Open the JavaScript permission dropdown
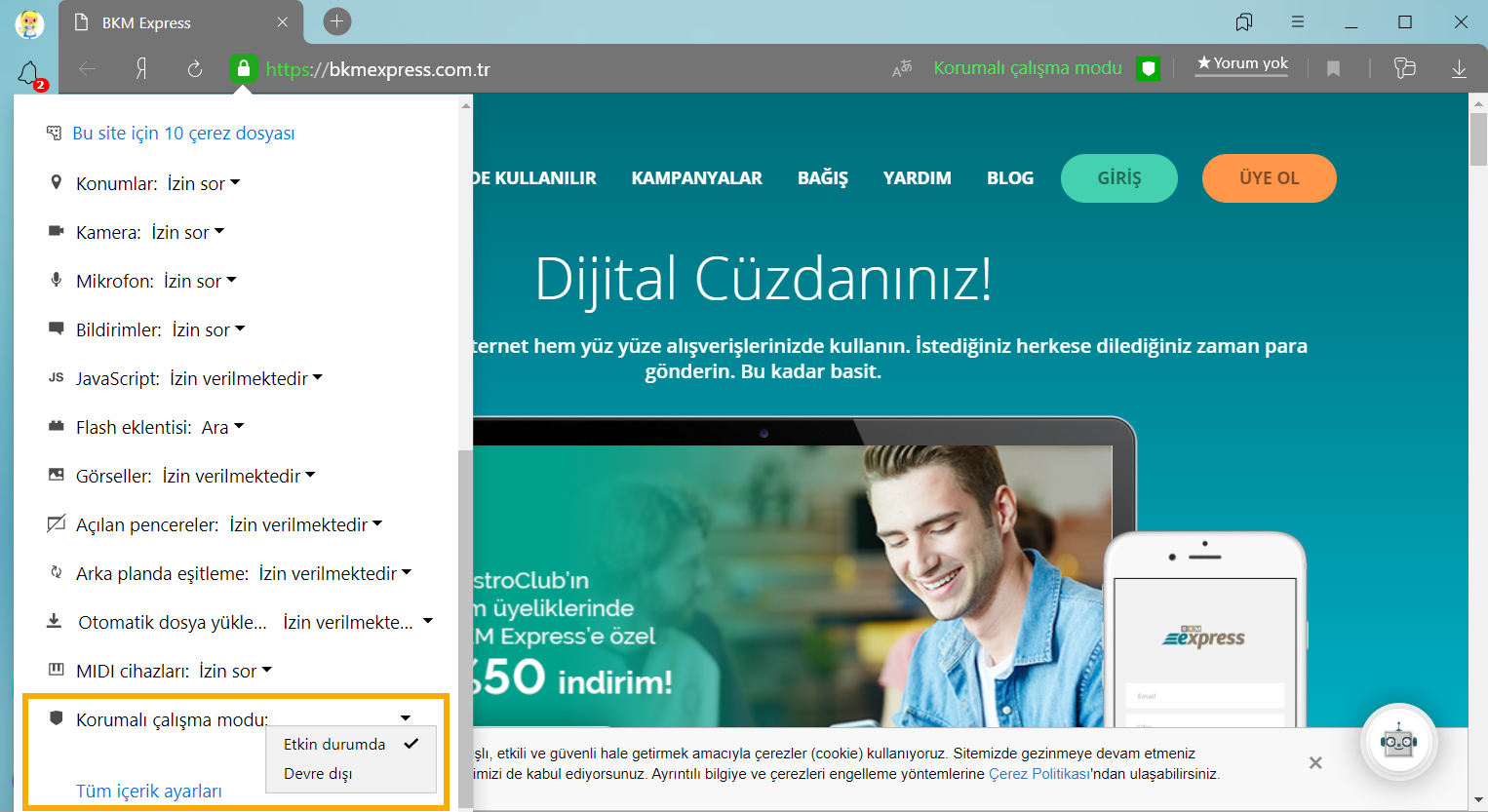Viewport: 1488px width, 812px height. click(246, 378)
